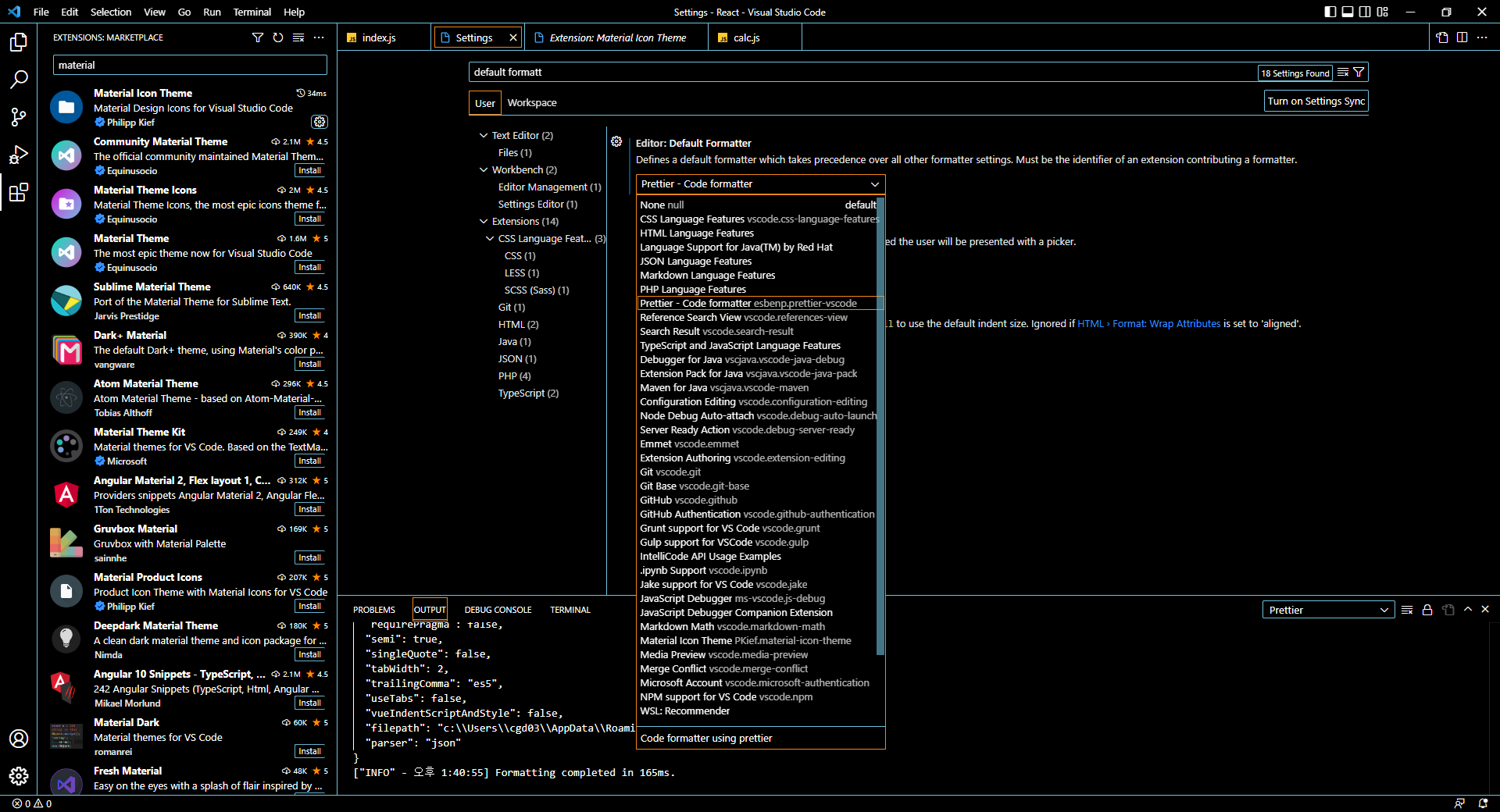Click the feedback icon in the status bar
The width and height of the screenshot is (1500, 812).
point(1459,803)
